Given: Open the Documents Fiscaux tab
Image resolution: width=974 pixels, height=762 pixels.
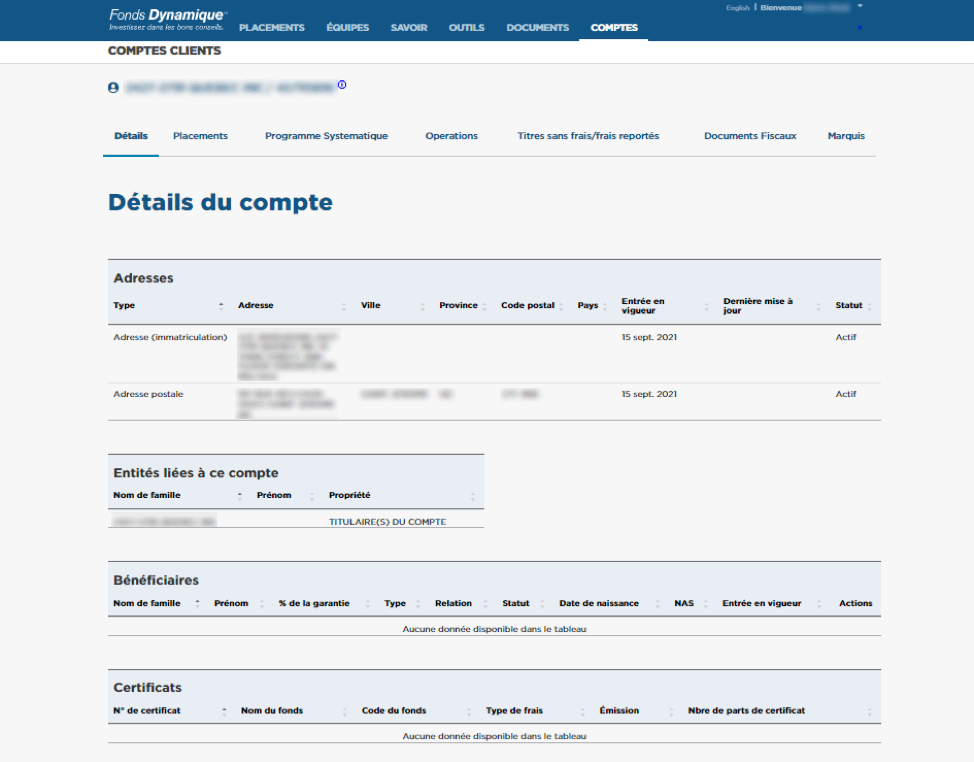Looking at the screenshot, I should pos(750,136).
